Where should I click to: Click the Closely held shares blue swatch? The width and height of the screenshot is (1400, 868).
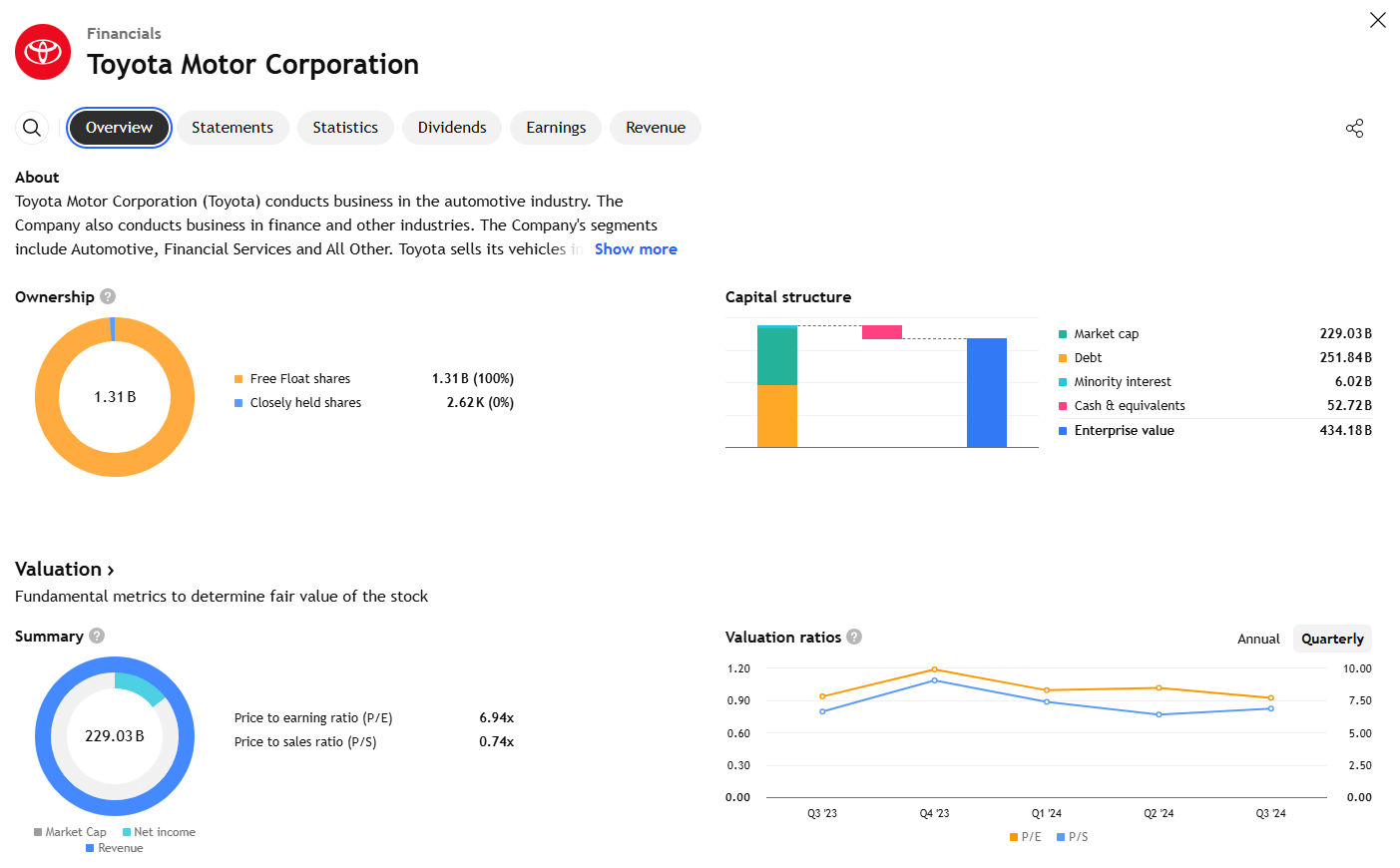tap(238, 403)
